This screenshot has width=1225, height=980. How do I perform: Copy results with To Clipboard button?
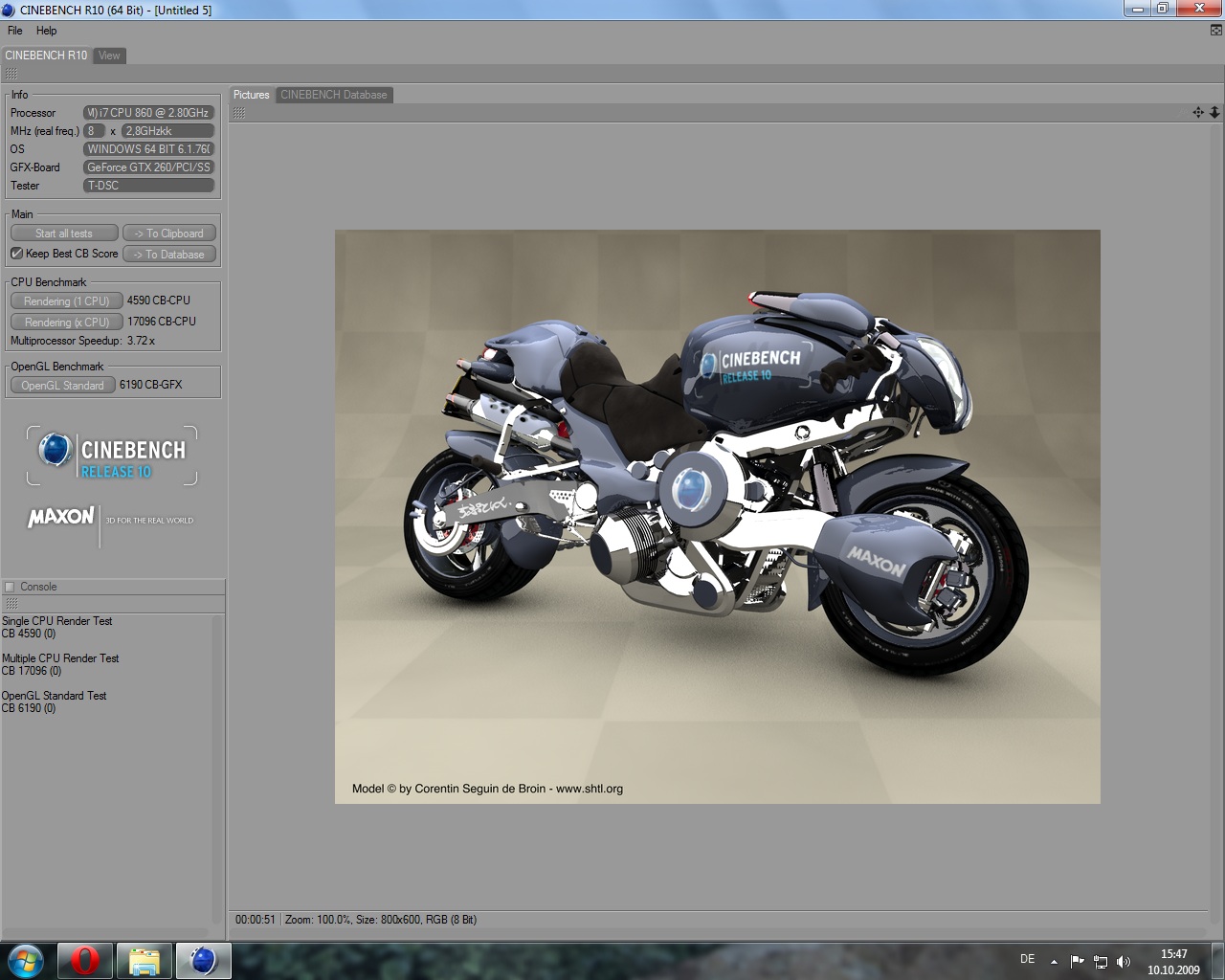coord(169,234)
